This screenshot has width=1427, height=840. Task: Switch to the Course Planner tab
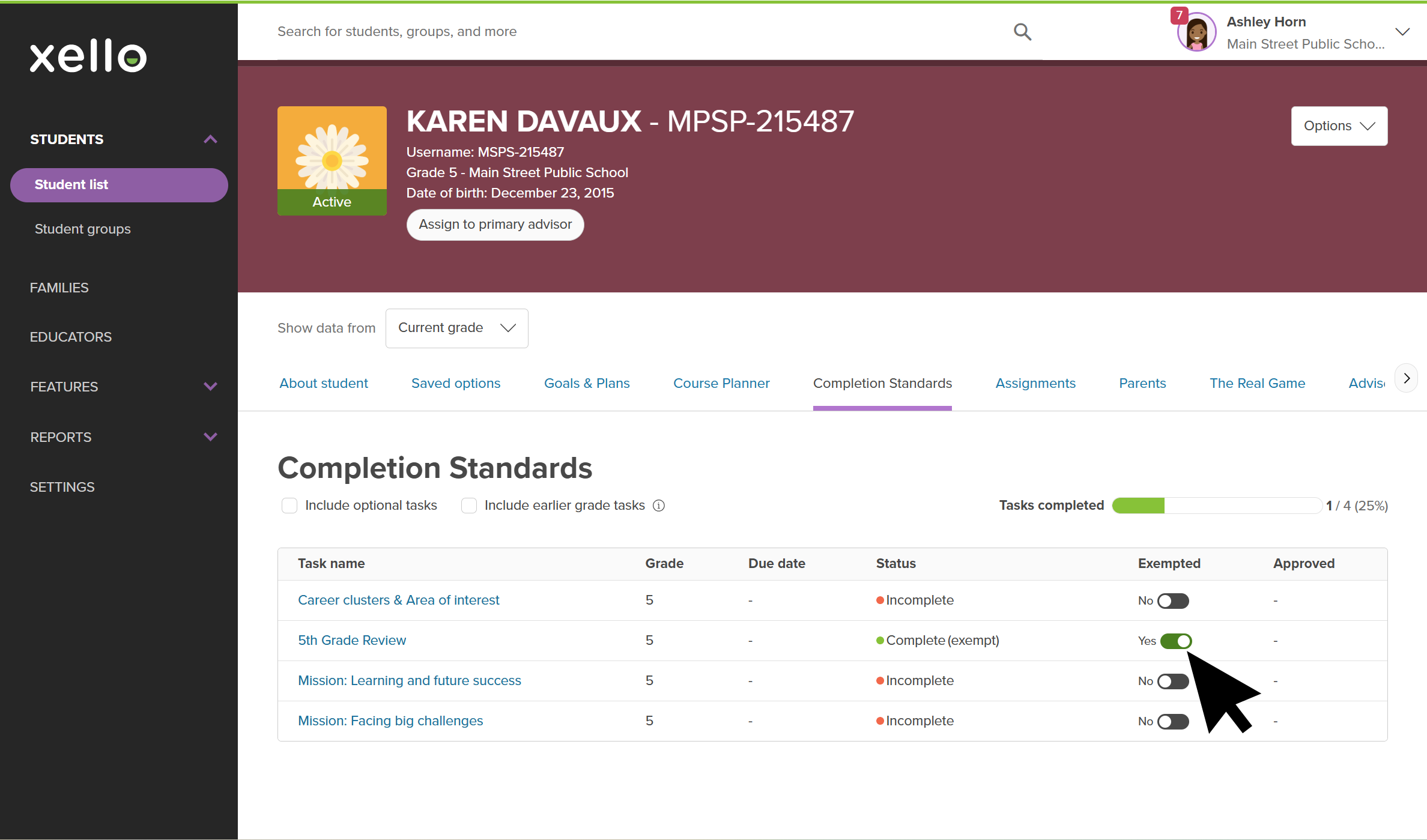[721, 383]
